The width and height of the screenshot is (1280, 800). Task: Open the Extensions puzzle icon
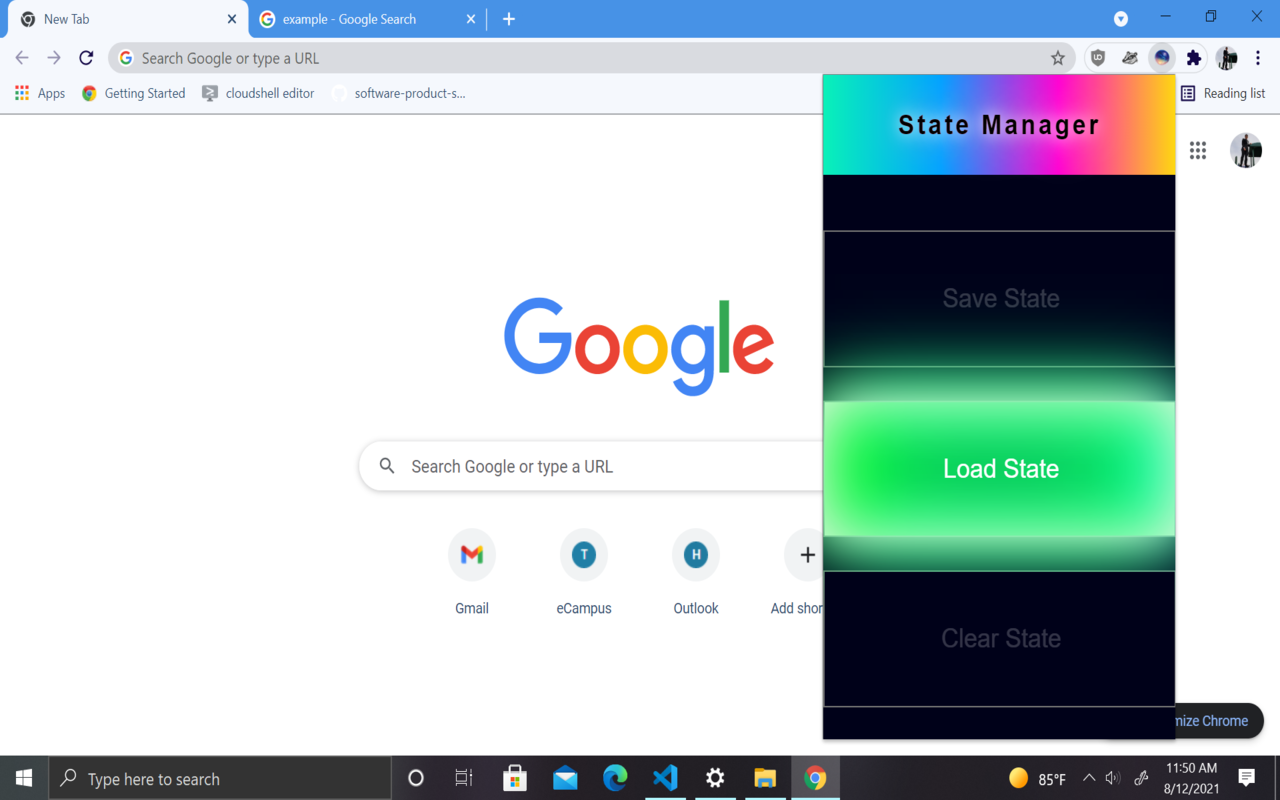(1193, 58)
